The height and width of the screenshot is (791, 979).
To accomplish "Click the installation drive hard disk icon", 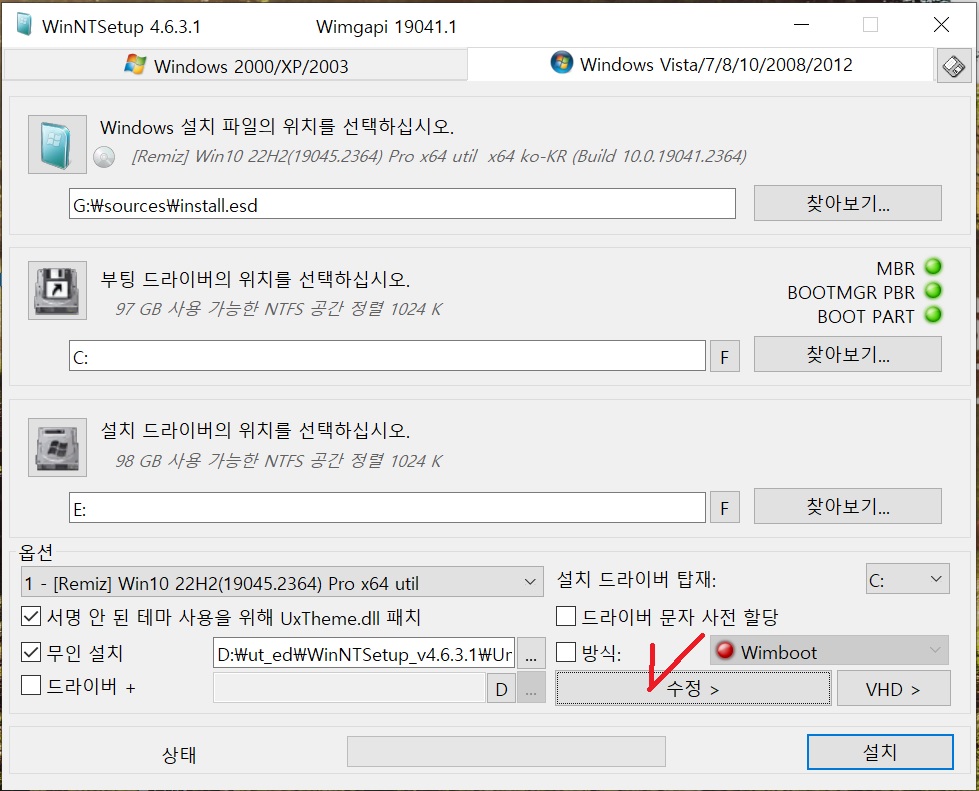I will click(x=57, y=448).
